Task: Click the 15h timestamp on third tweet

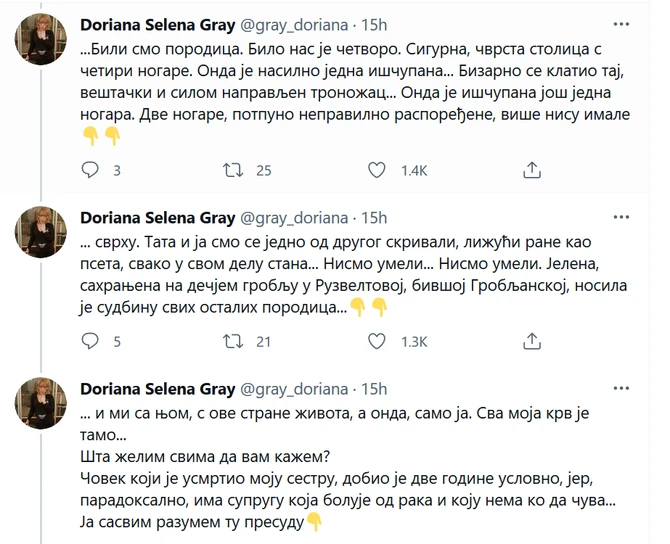Action: [373, 388]
